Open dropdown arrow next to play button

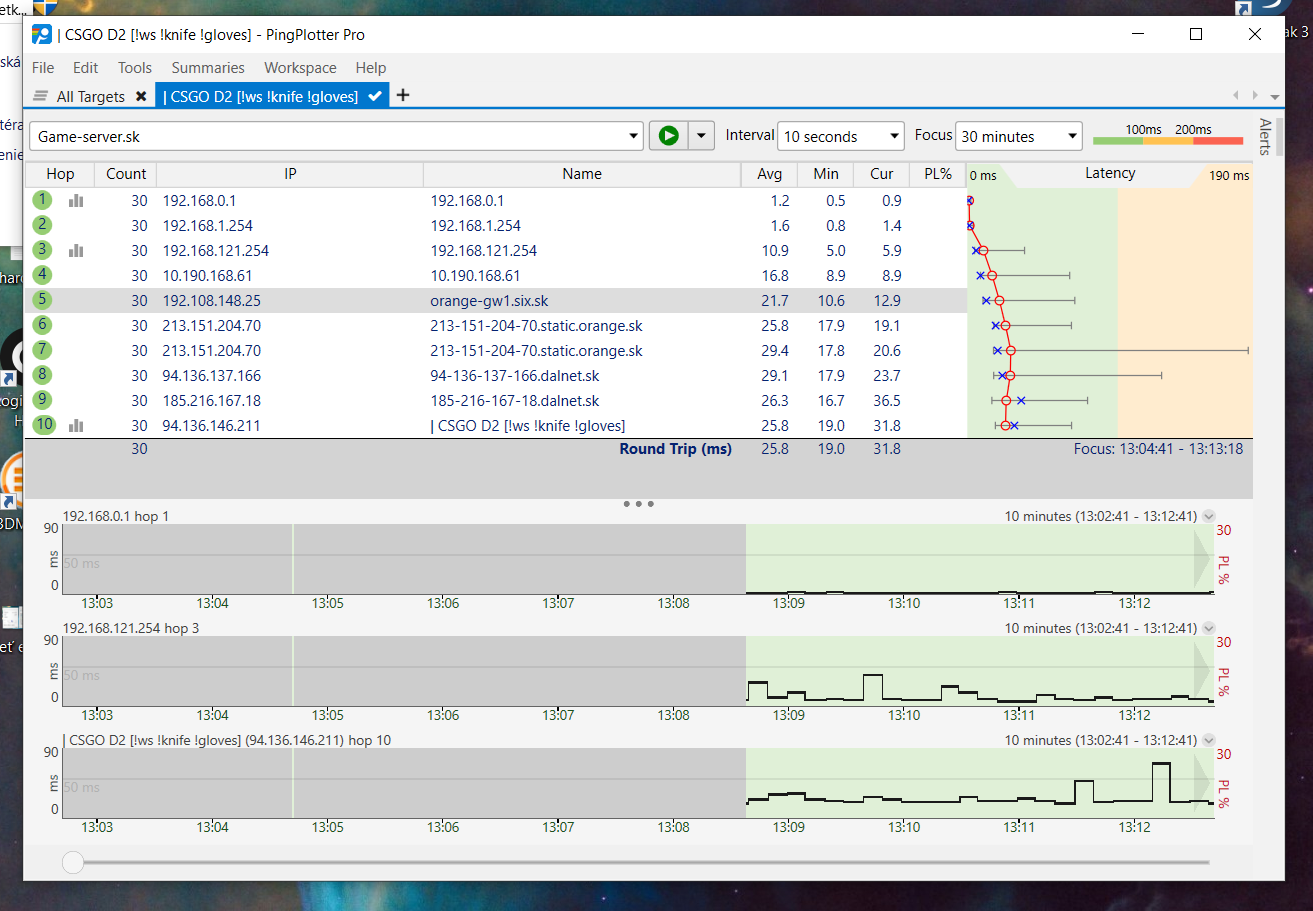click(702, 136)
